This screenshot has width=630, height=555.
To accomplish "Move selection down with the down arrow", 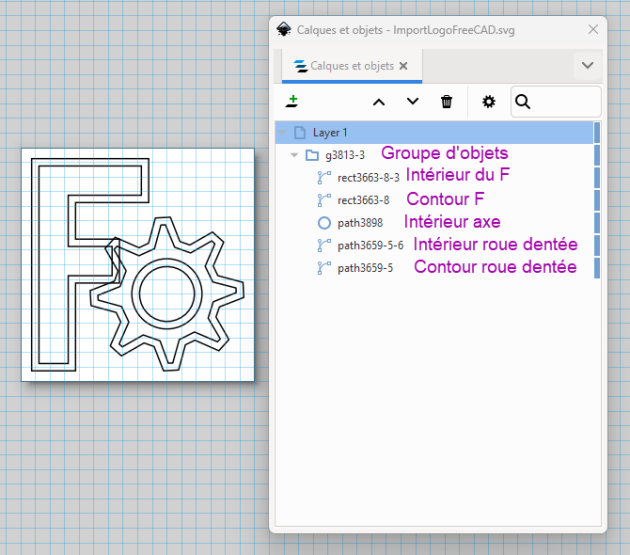I will (x=413, y=101).
